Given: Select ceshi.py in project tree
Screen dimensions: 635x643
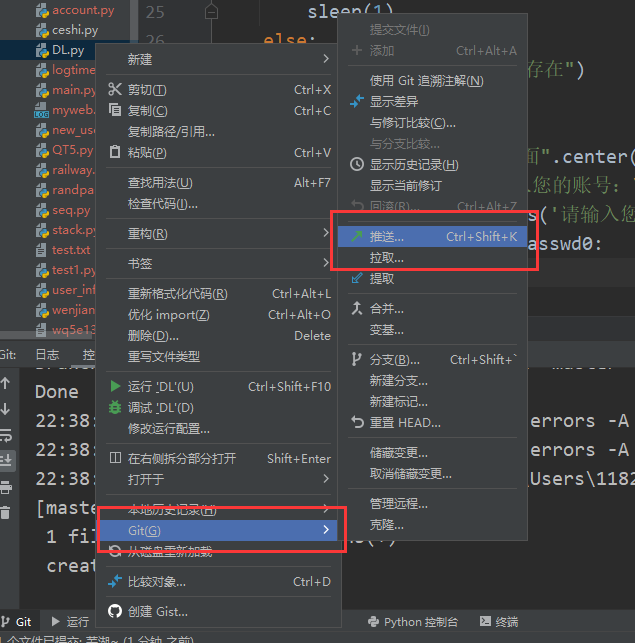Looking at the screenshot, I should coord(75,30).
